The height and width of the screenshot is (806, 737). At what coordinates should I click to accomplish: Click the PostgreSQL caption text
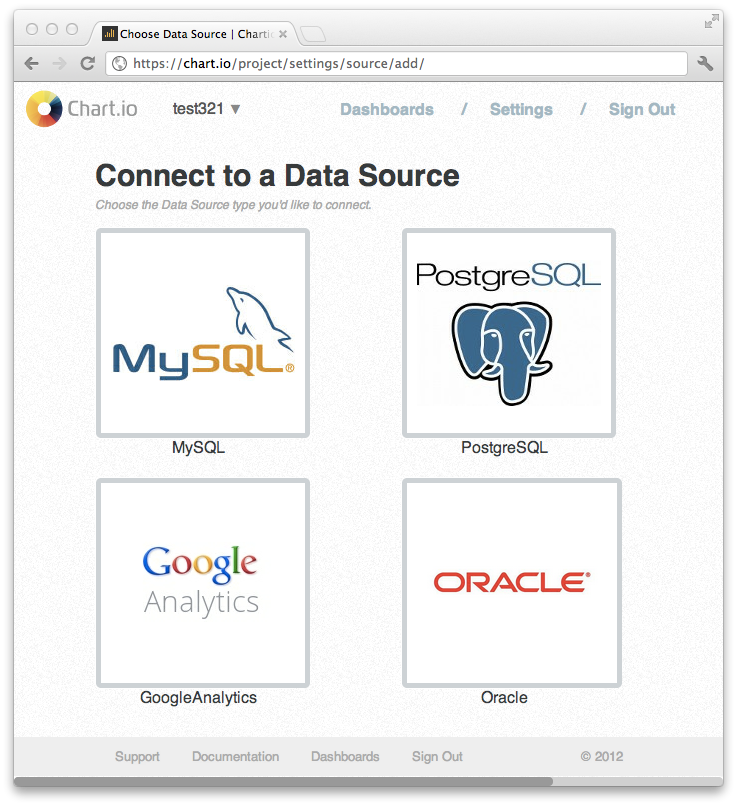pyautogui.click(x=504, y=448)
